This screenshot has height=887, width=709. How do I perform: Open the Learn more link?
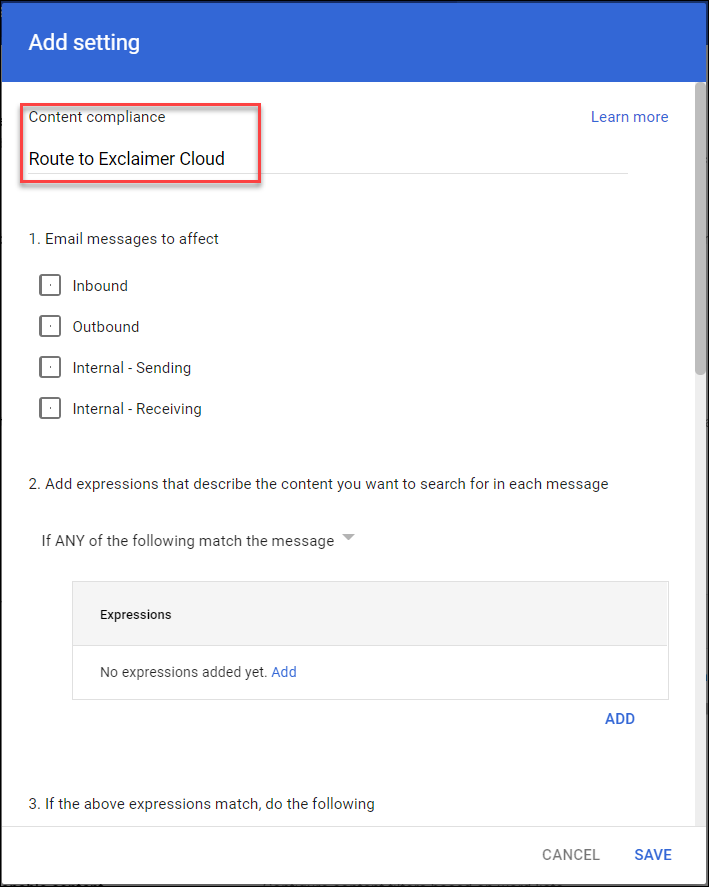click(629, 117)
